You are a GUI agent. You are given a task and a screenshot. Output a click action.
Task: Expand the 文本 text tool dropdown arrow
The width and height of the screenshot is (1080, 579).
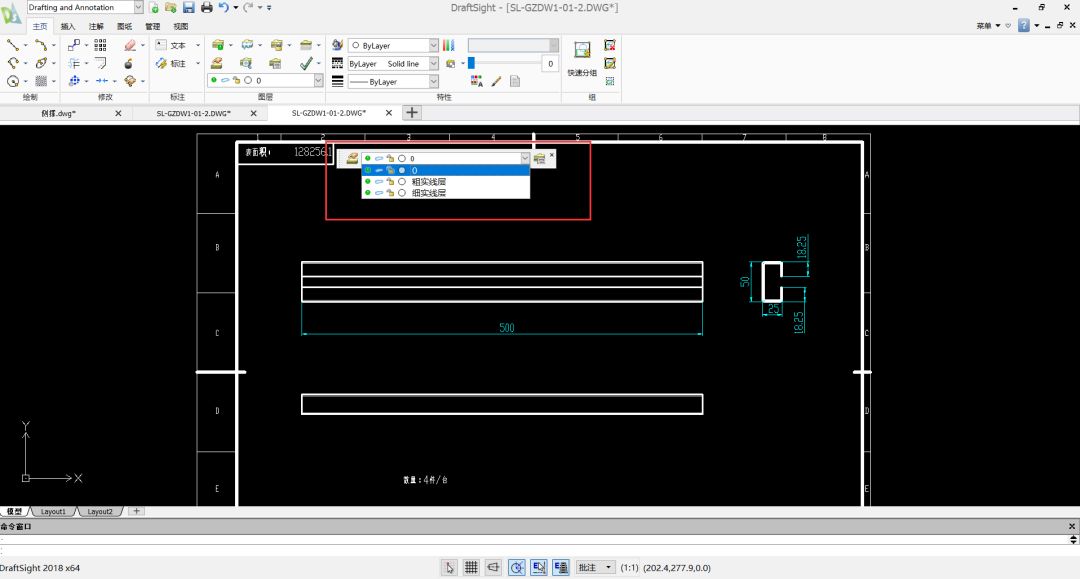198,45
